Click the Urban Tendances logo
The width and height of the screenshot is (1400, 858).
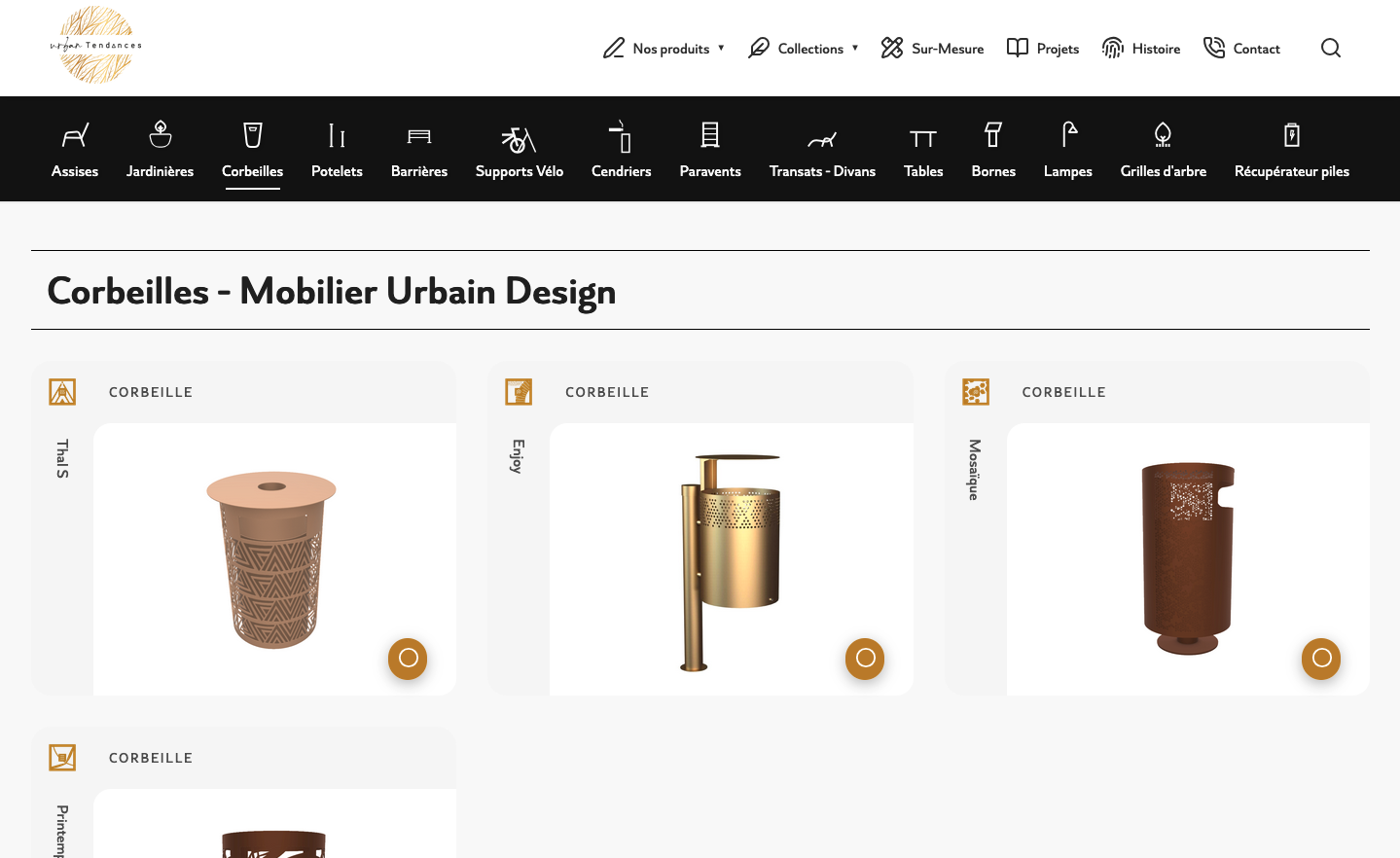point(96,45)
